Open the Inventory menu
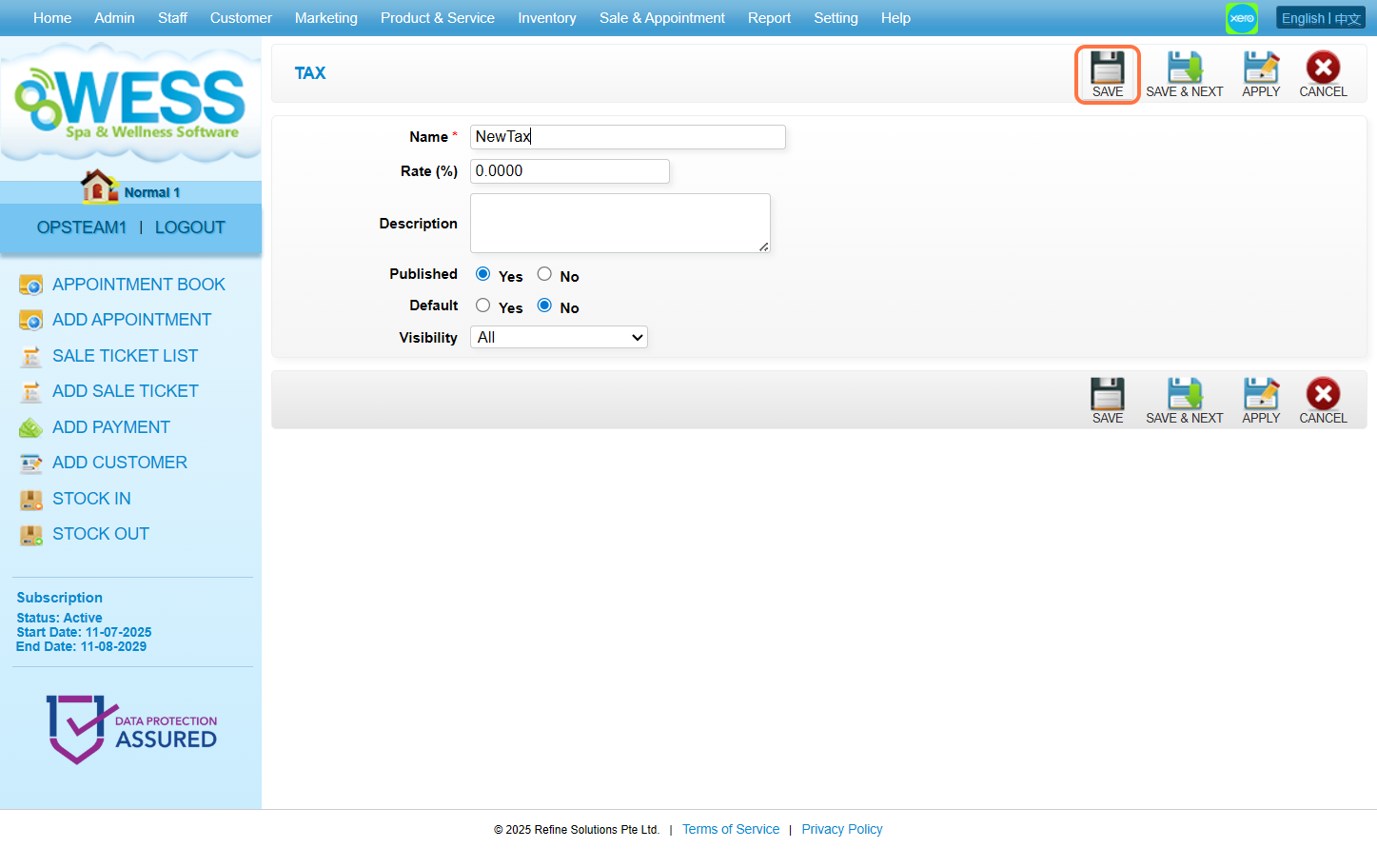The height and width of the screenshot is (868, 1377). pos(546,18)
